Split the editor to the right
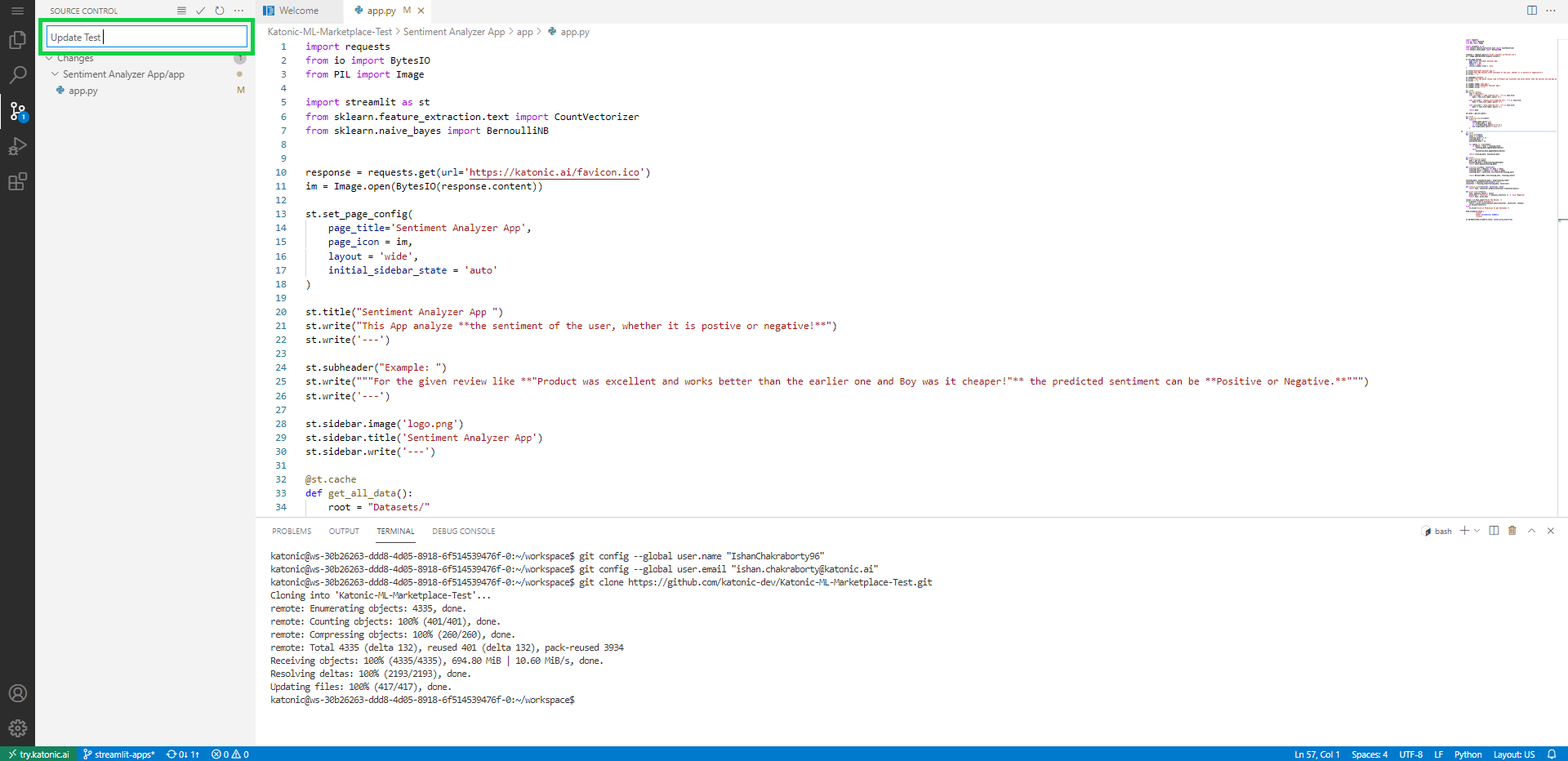Image resolution: width=1568 pixels, height=761 pixels. click(1532, 11)
